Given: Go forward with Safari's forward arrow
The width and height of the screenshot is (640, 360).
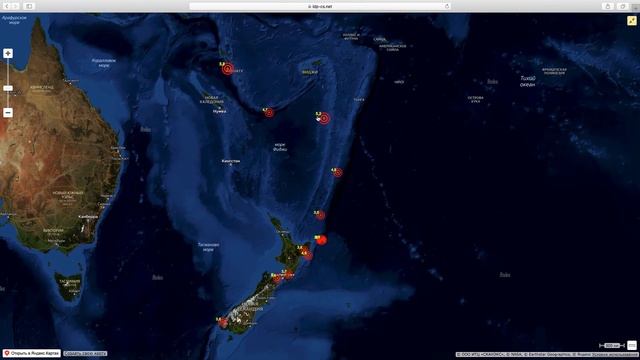Looking at the screenshot, I should (16, 6).
